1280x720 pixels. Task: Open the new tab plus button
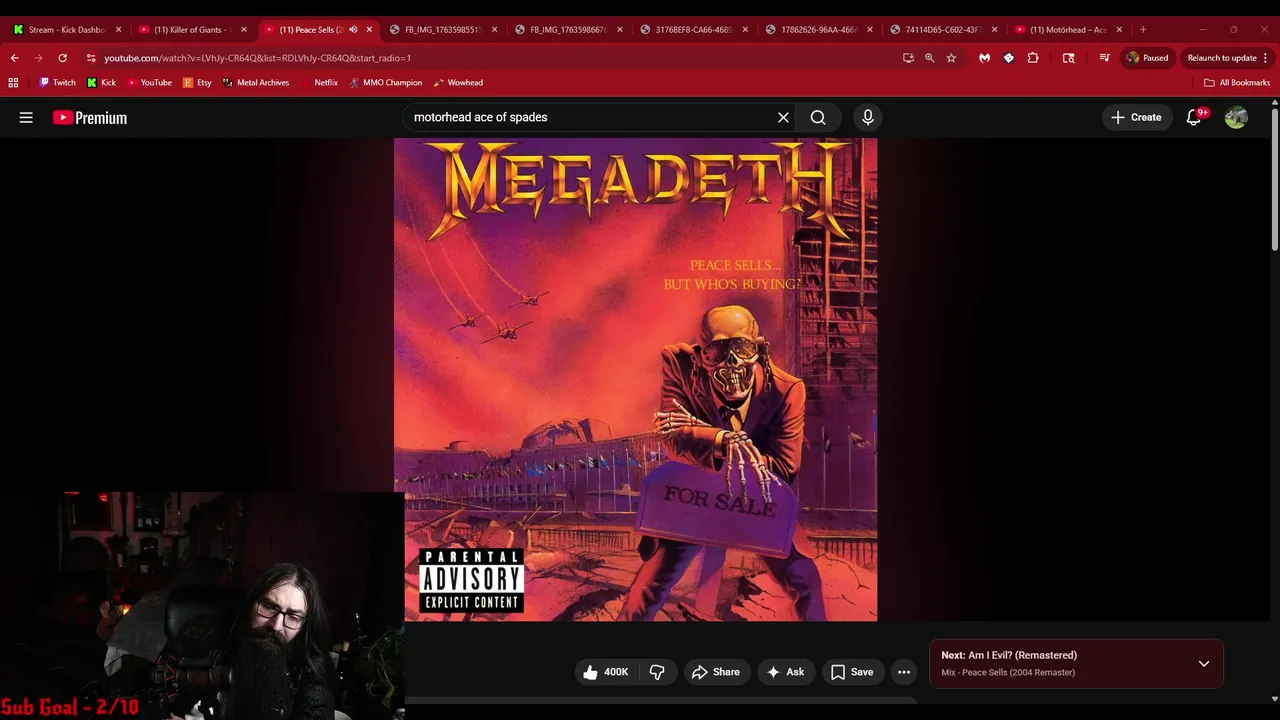coord(1143,29)
